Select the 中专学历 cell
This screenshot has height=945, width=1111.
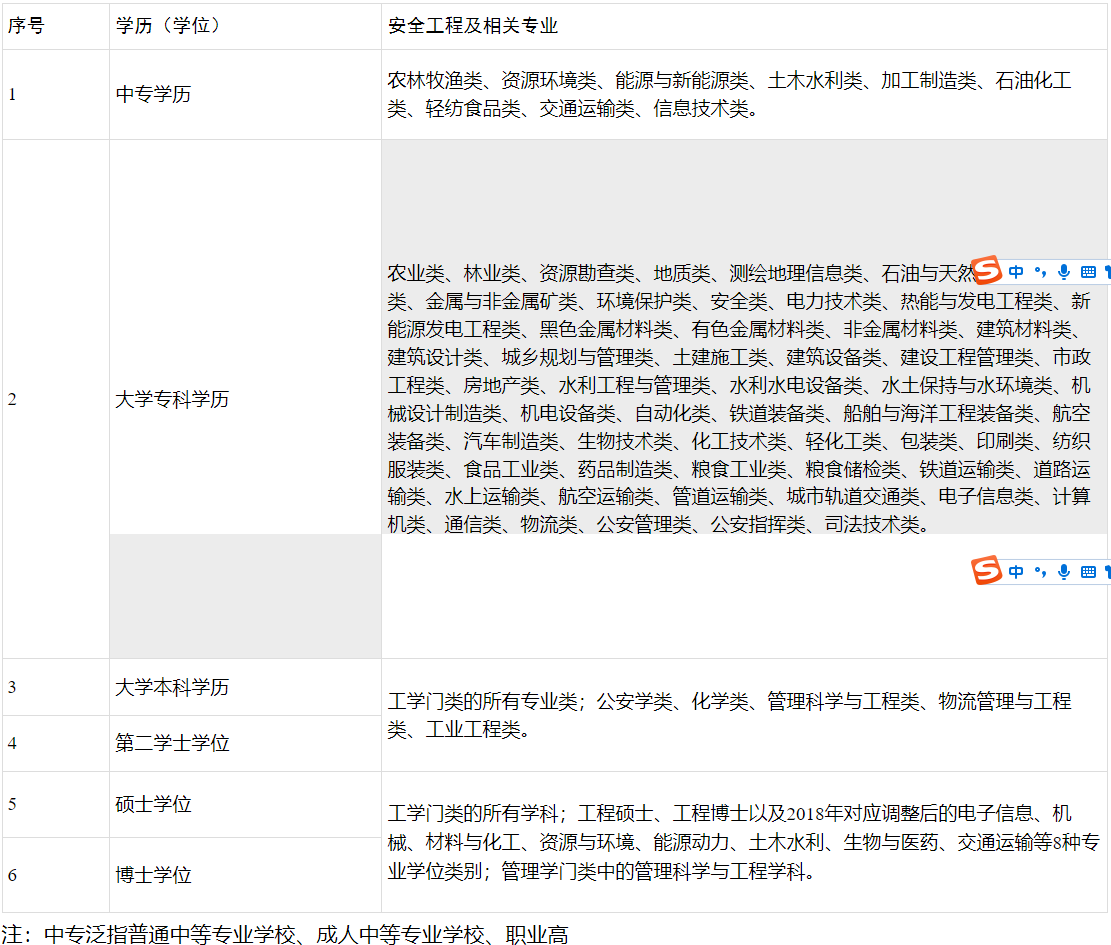click(153, 94)
